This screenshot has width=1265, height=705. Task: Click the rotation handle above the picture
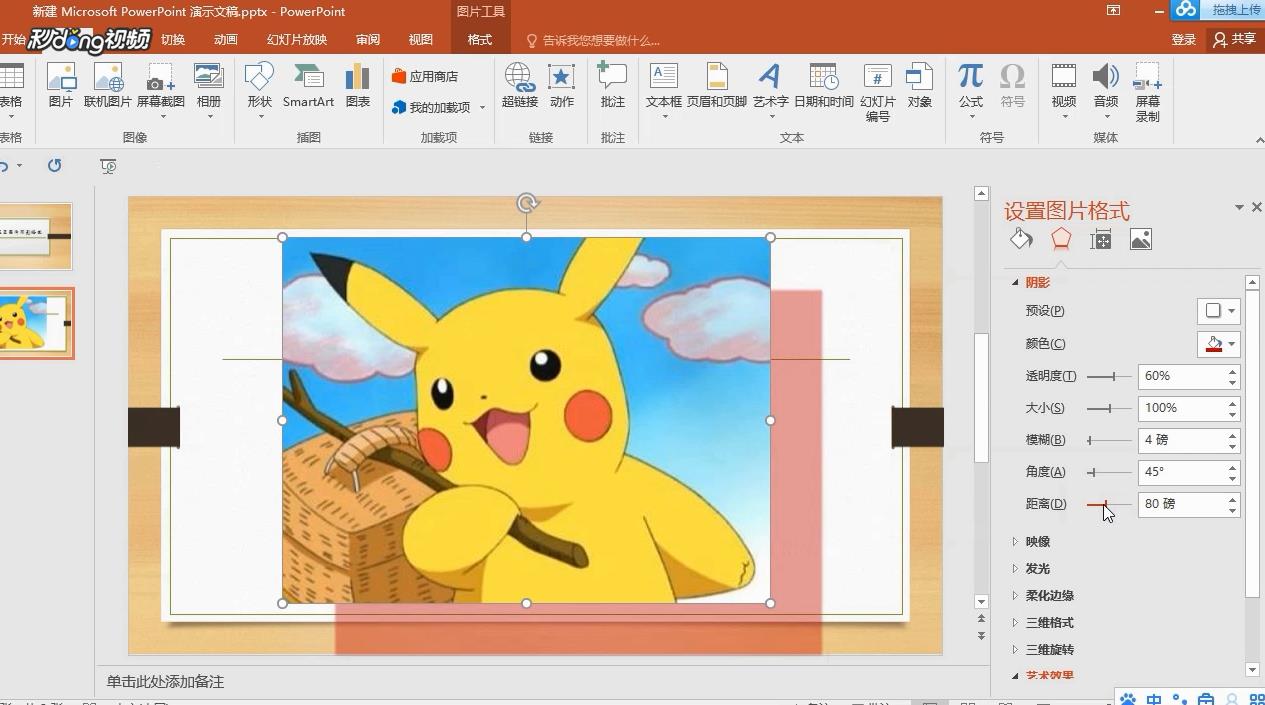(x=527, y=204)
